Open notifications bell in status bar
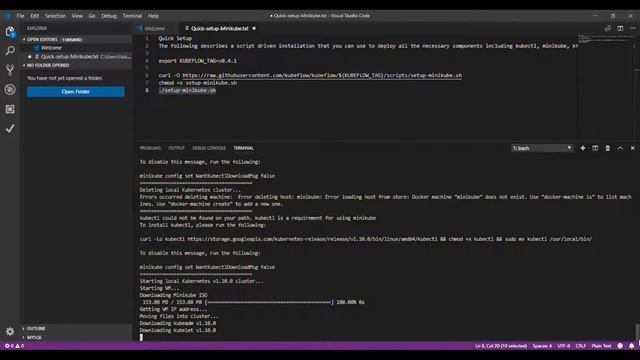The height and width of the screenshot is (360, 640). 631,346
